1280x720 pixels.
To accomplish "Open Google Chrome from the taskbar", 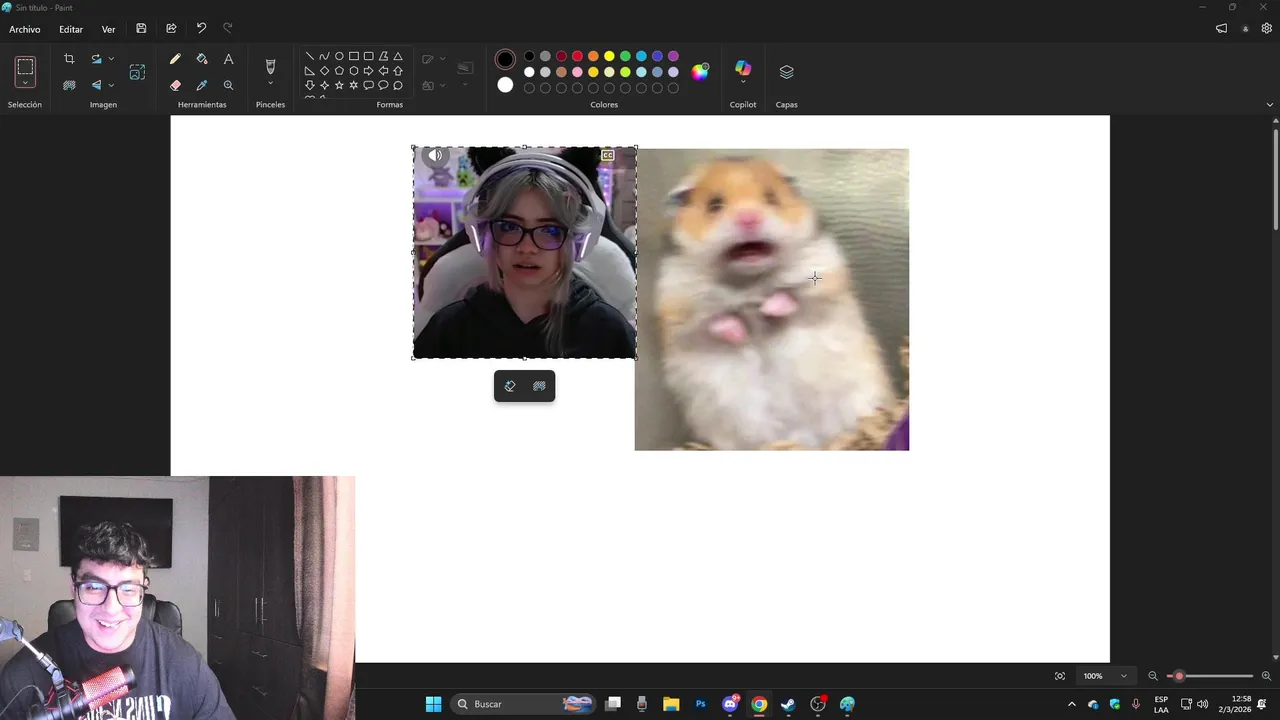I will 759,704.
